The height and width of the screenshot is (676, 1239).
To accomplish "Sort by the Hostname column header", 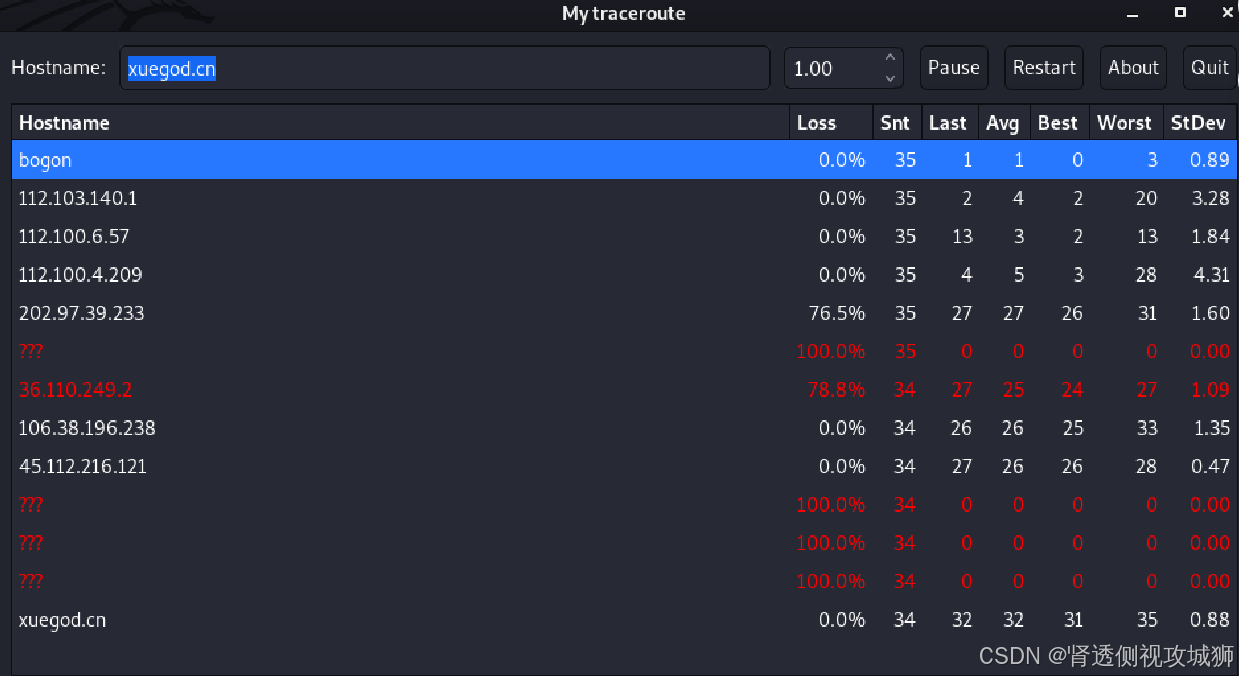I will point(400,123).
